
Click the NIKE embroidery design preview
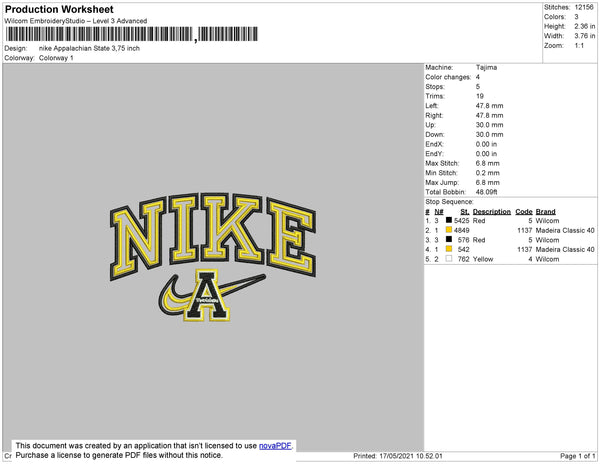pos(213,257)
